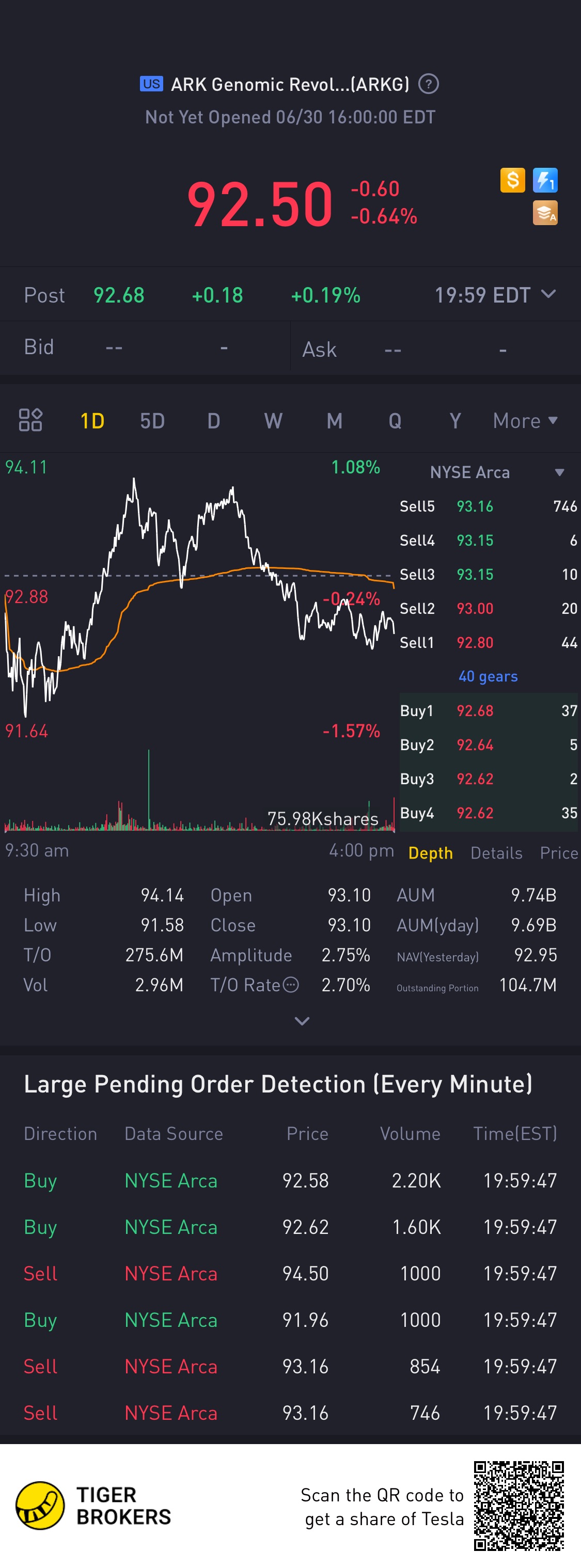Switch to the D daily chart tab
581x1568 pixels.
click(213, 421)
